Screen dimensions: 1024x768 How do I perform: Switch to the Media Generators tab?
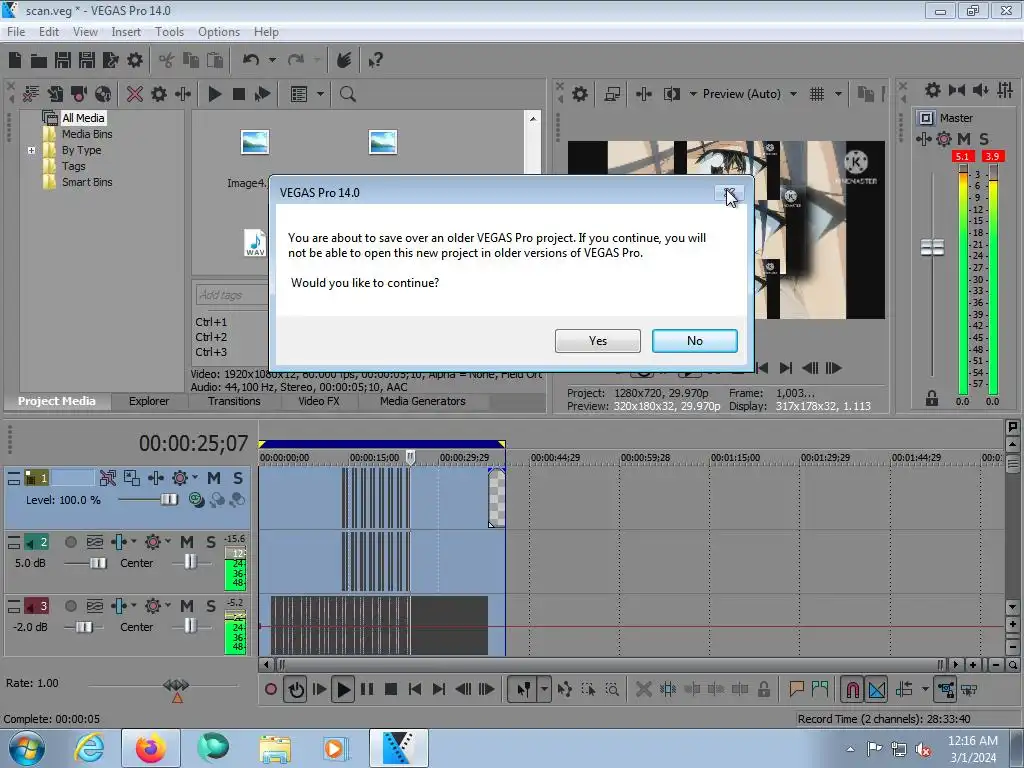(x=423, y=401)
